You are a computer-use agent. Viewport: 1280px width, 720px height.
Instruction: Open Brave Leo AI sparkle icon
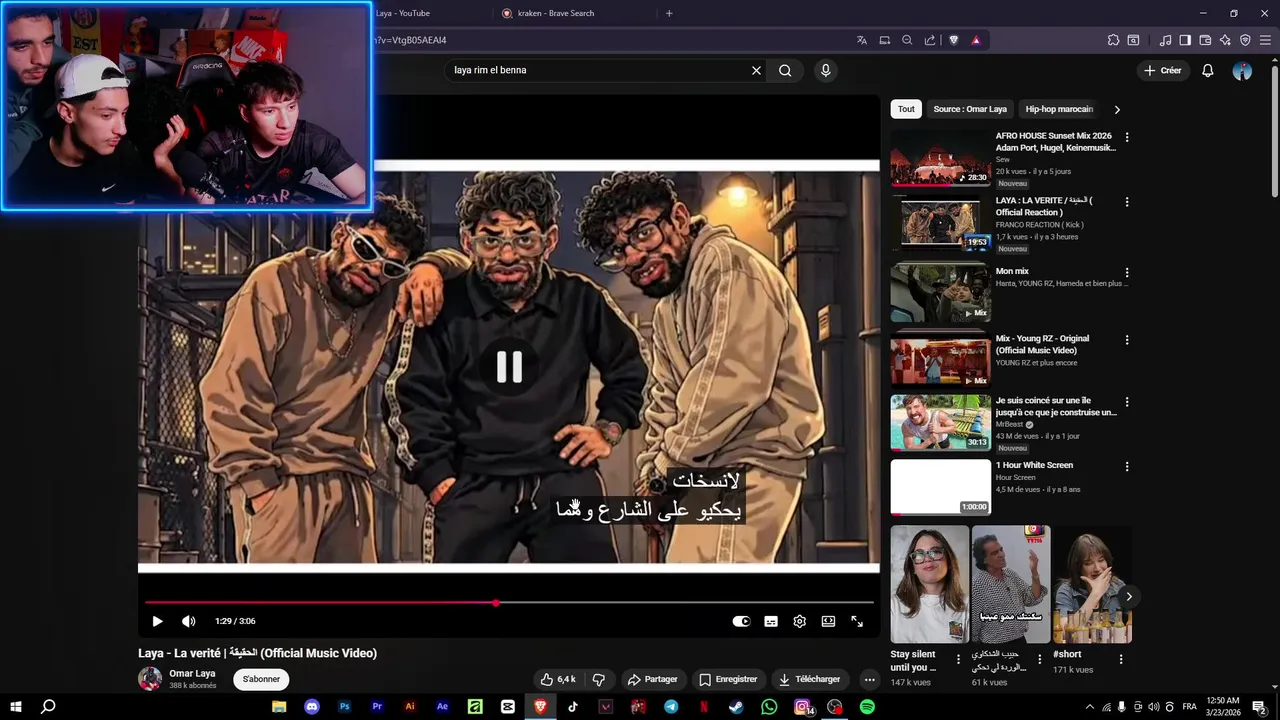point(1225,40)
